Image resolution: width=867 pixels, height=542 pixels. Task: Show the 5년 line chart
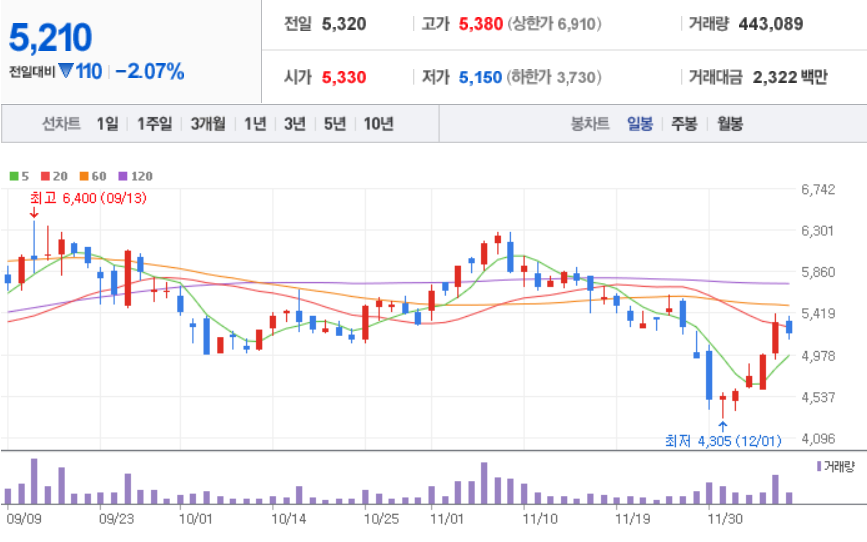[x=335, y=123]
